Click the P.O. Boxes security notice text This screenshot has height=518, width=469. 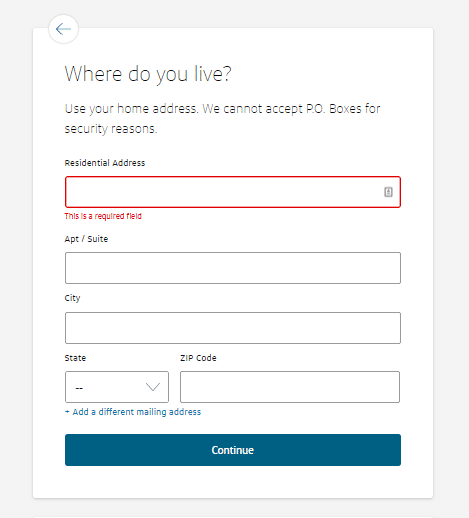click(222, 119)
